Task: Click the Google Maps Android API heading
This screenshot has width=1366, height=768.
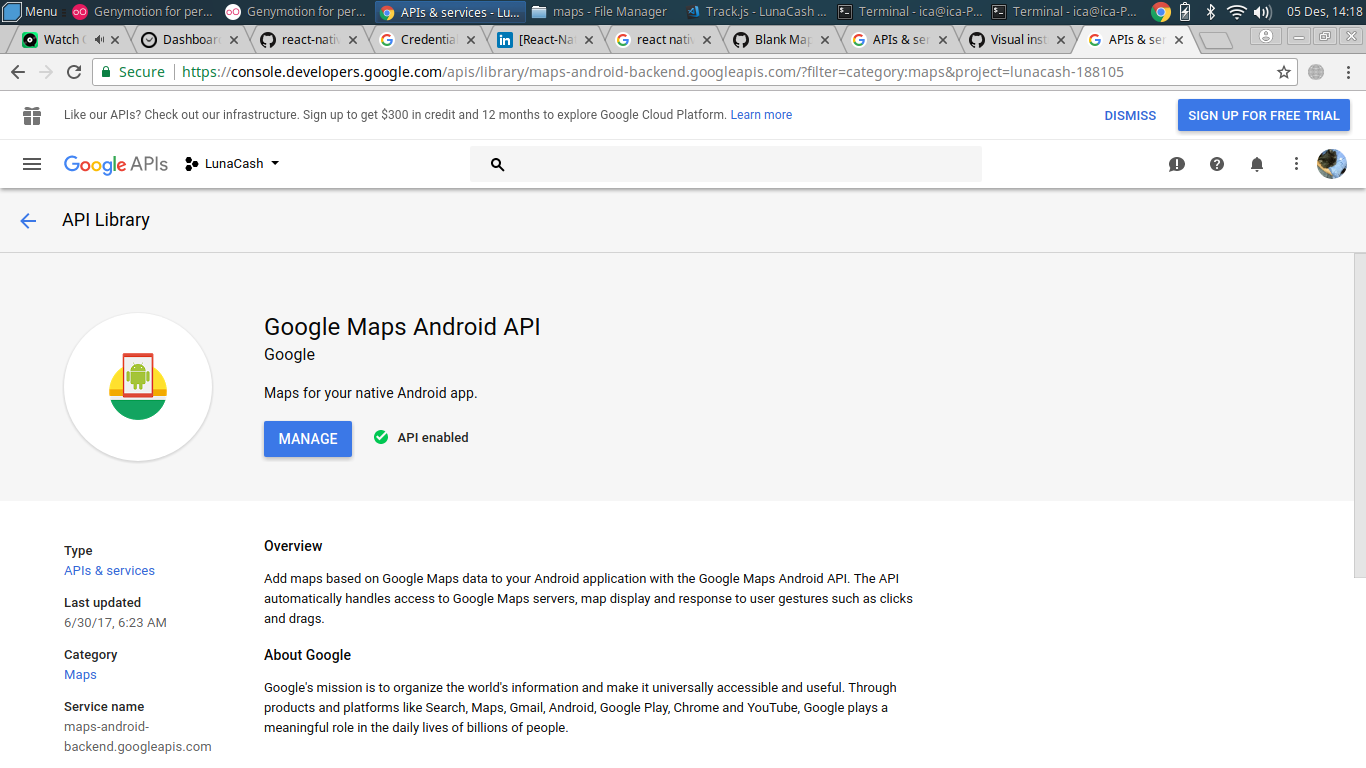Action: click(x=402, y=327)
